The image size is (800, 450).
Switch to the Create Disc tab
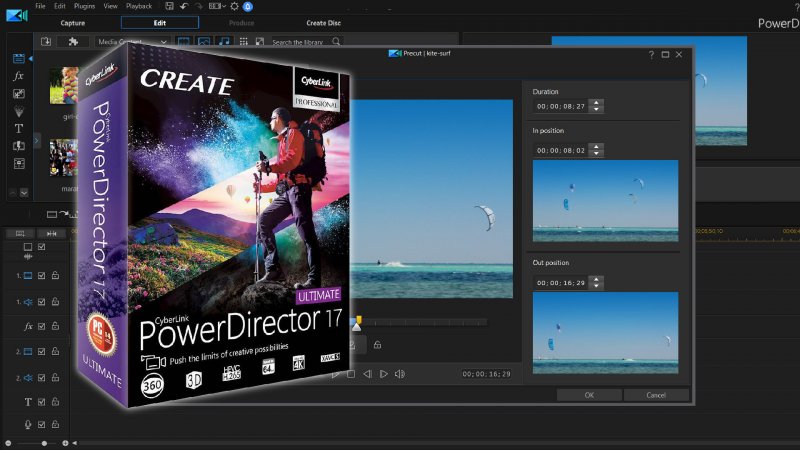pyautogui.click(x=326, y=22)
